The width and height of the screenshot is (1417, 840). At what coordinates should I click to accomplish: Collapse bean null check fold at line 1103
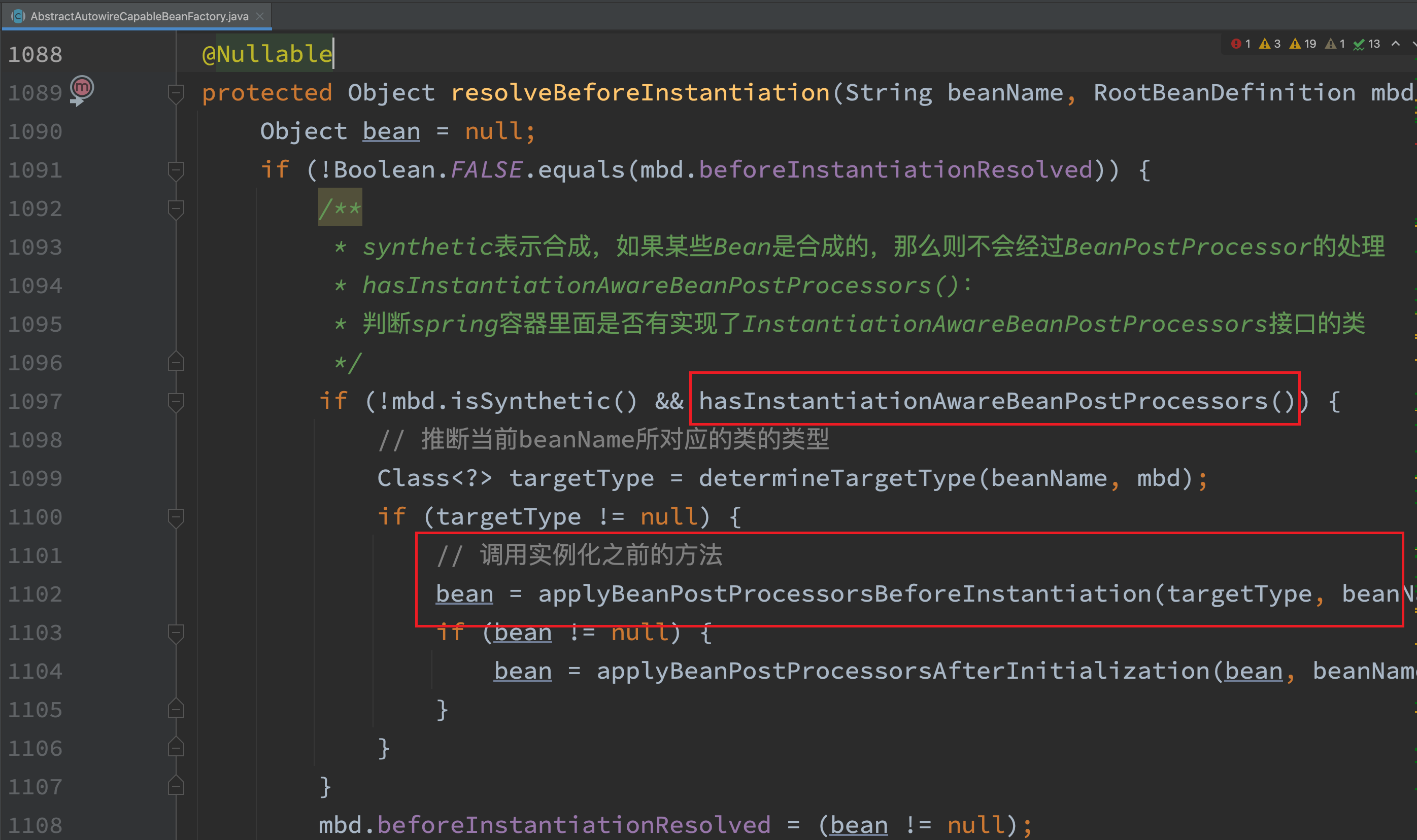click(176, 633)
